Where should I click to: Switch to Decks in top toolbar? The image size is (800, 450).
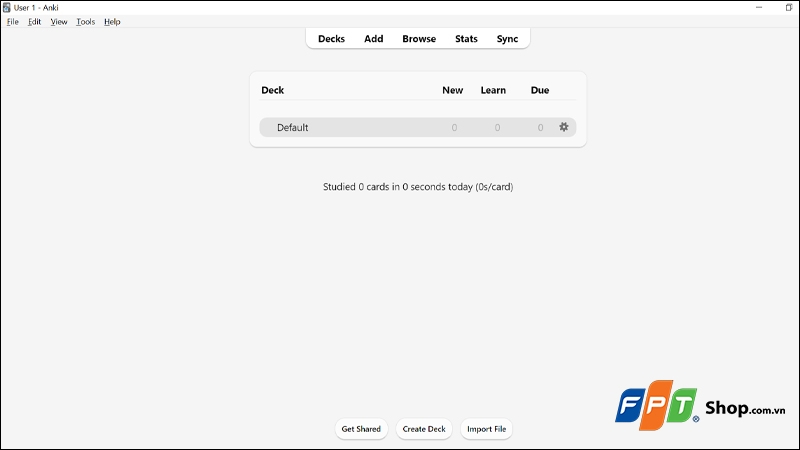[x=331, y=39]
